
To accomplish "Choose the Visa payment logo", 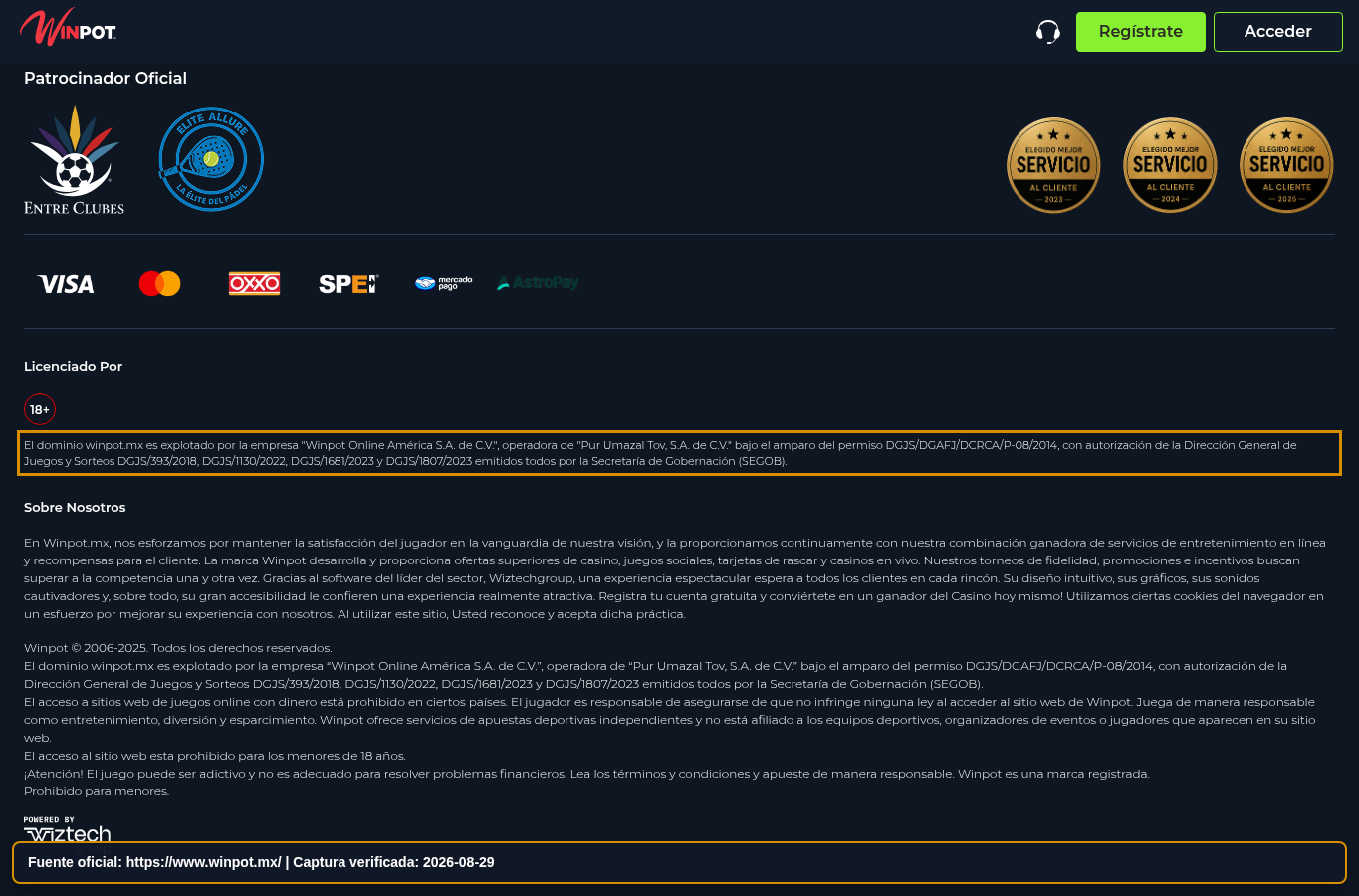I will 66,284.
